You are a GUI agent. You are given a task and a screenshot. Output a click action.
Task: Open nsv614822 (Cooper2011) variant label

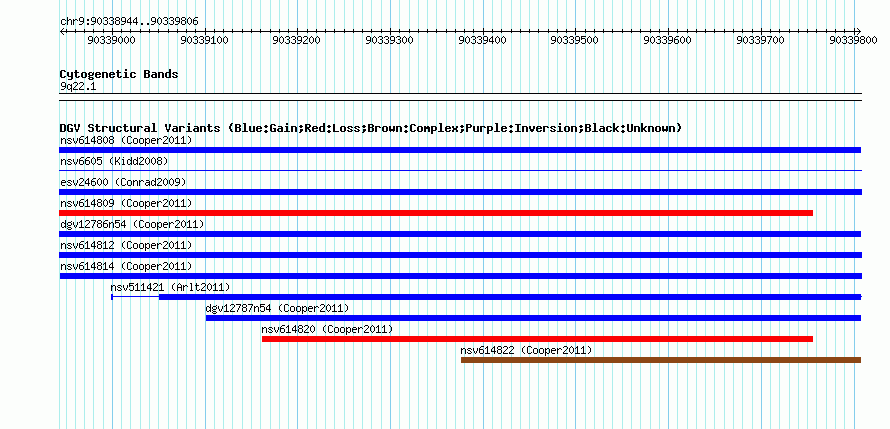click(526, 350)
